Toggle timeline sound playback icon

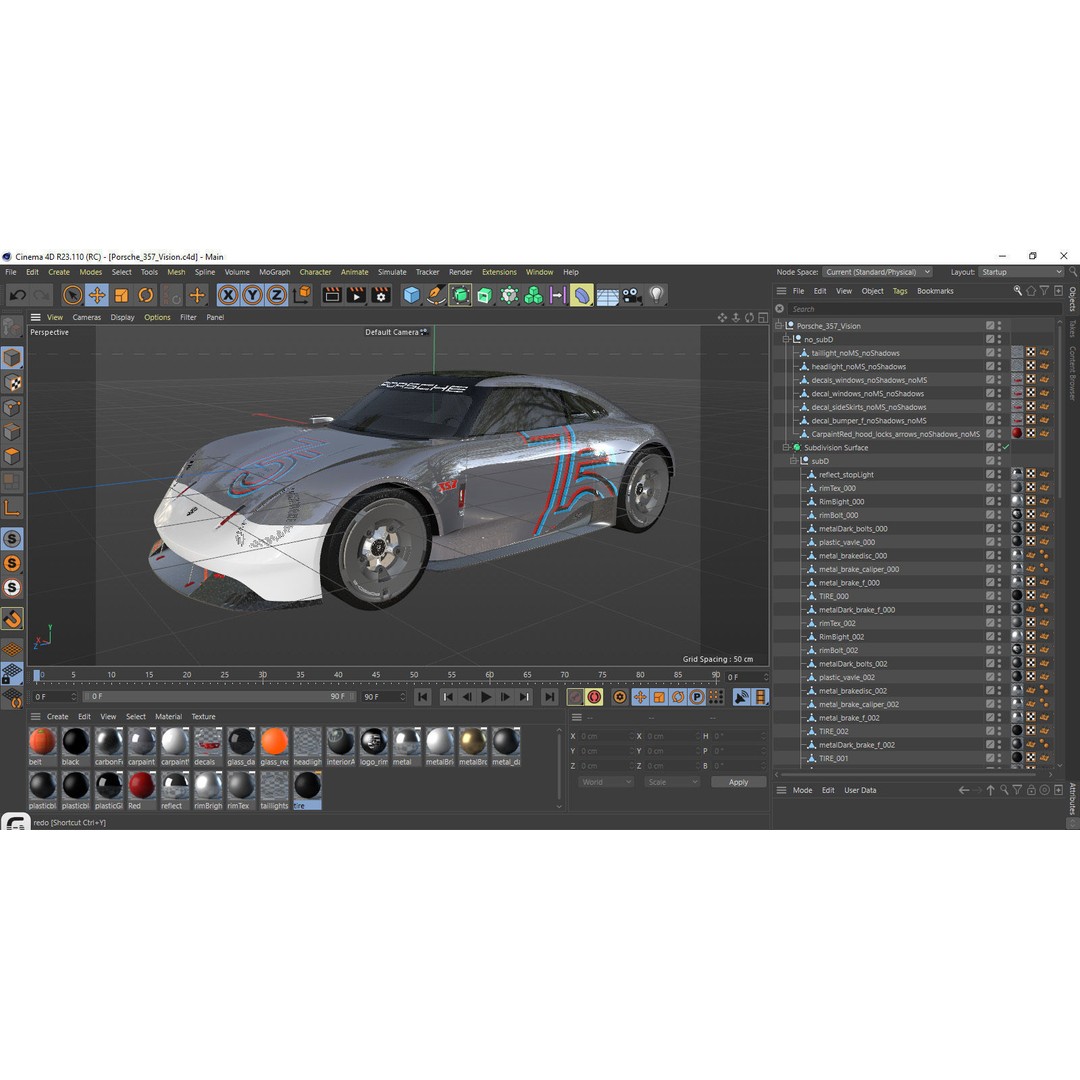point(741,697)
